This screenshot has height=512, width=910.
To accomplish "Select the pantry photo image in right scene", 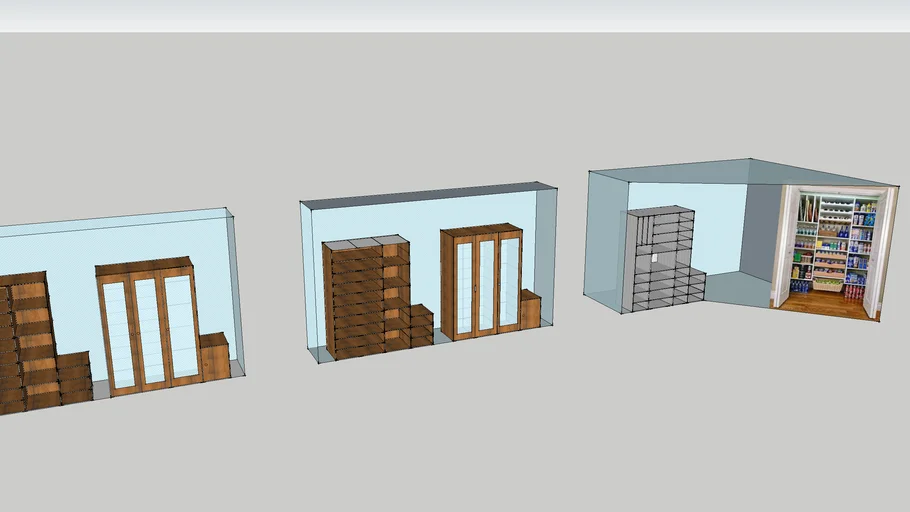I will (x=832, y=247).
